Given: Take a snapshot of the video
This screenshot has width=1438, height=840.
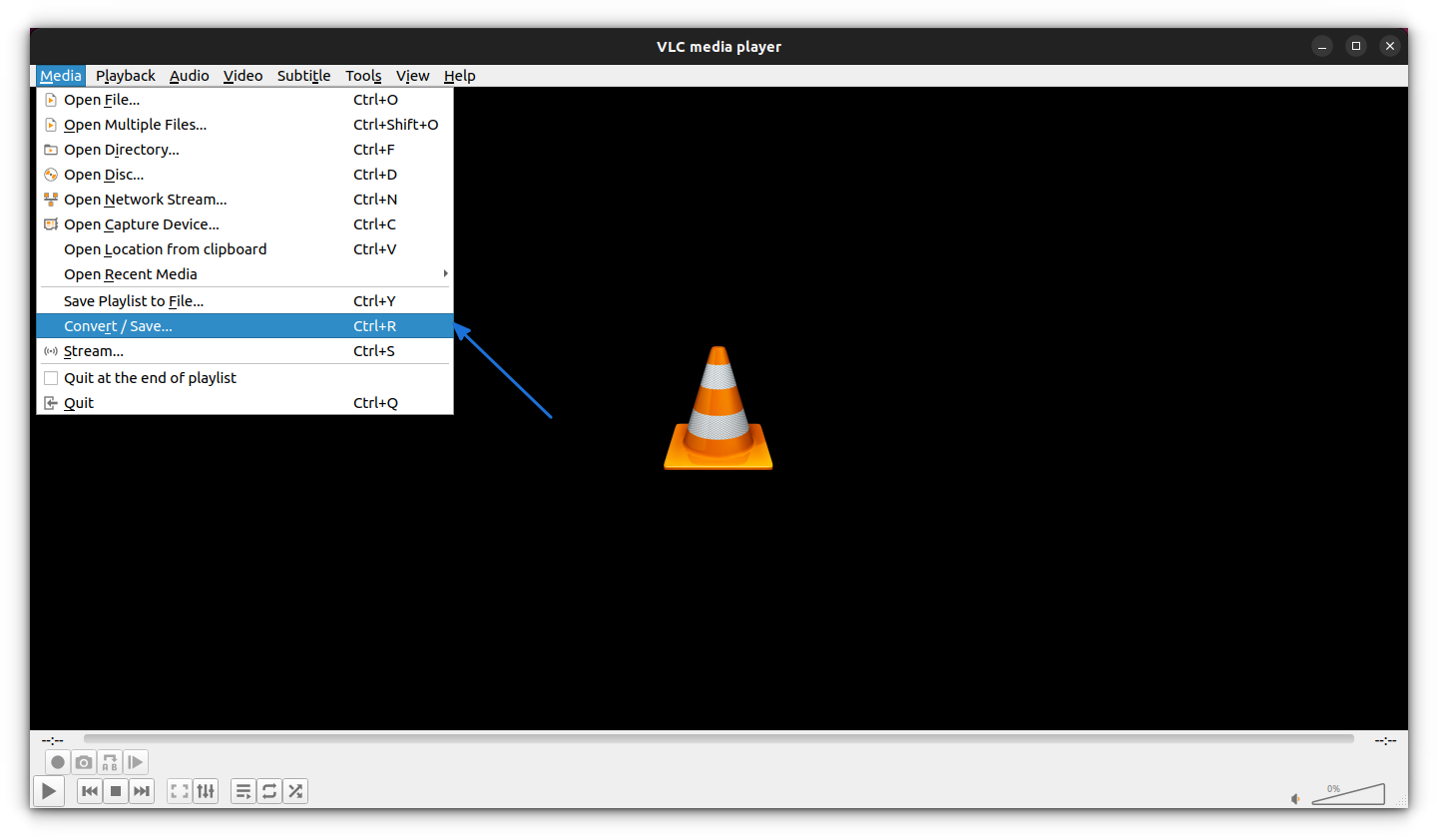Looking at the screenshot, I should [x=83, y=761].
